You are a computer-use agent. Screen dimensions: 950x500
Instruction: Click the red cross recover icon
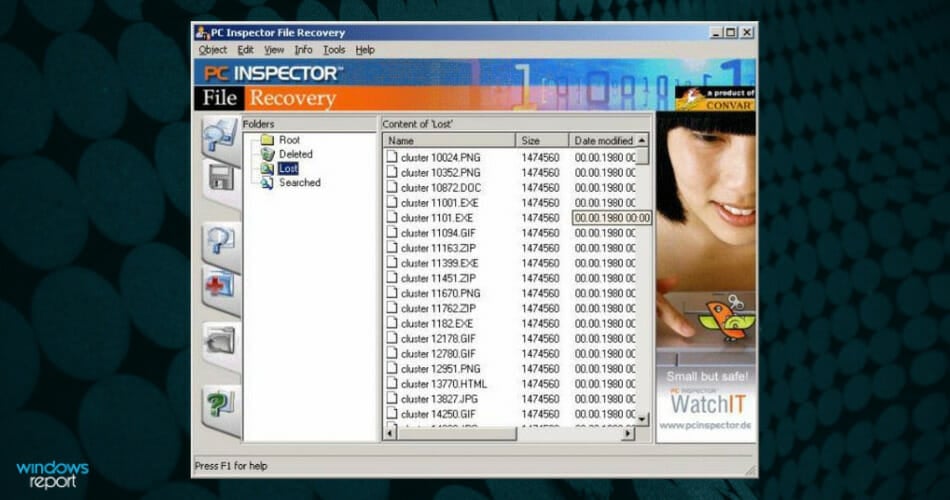click(221, 285)
